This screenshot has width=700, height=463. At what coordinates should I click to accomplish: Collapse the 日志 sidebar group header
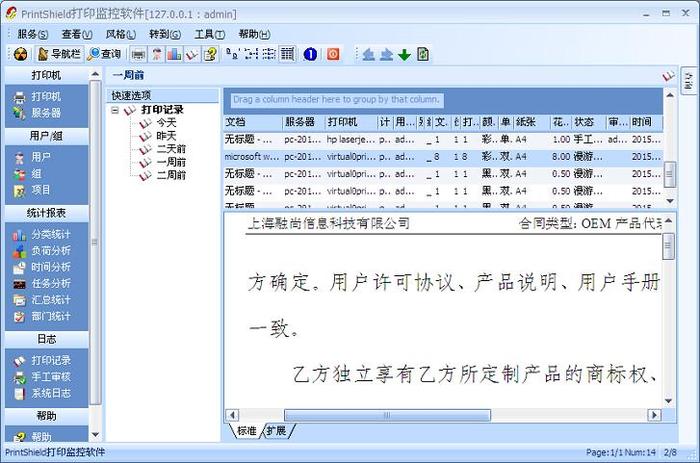coord(46,339)
